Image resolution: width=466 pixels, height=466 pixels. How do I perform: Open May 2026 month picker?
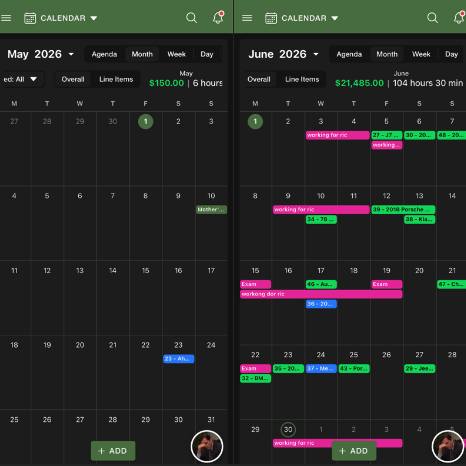40,54
